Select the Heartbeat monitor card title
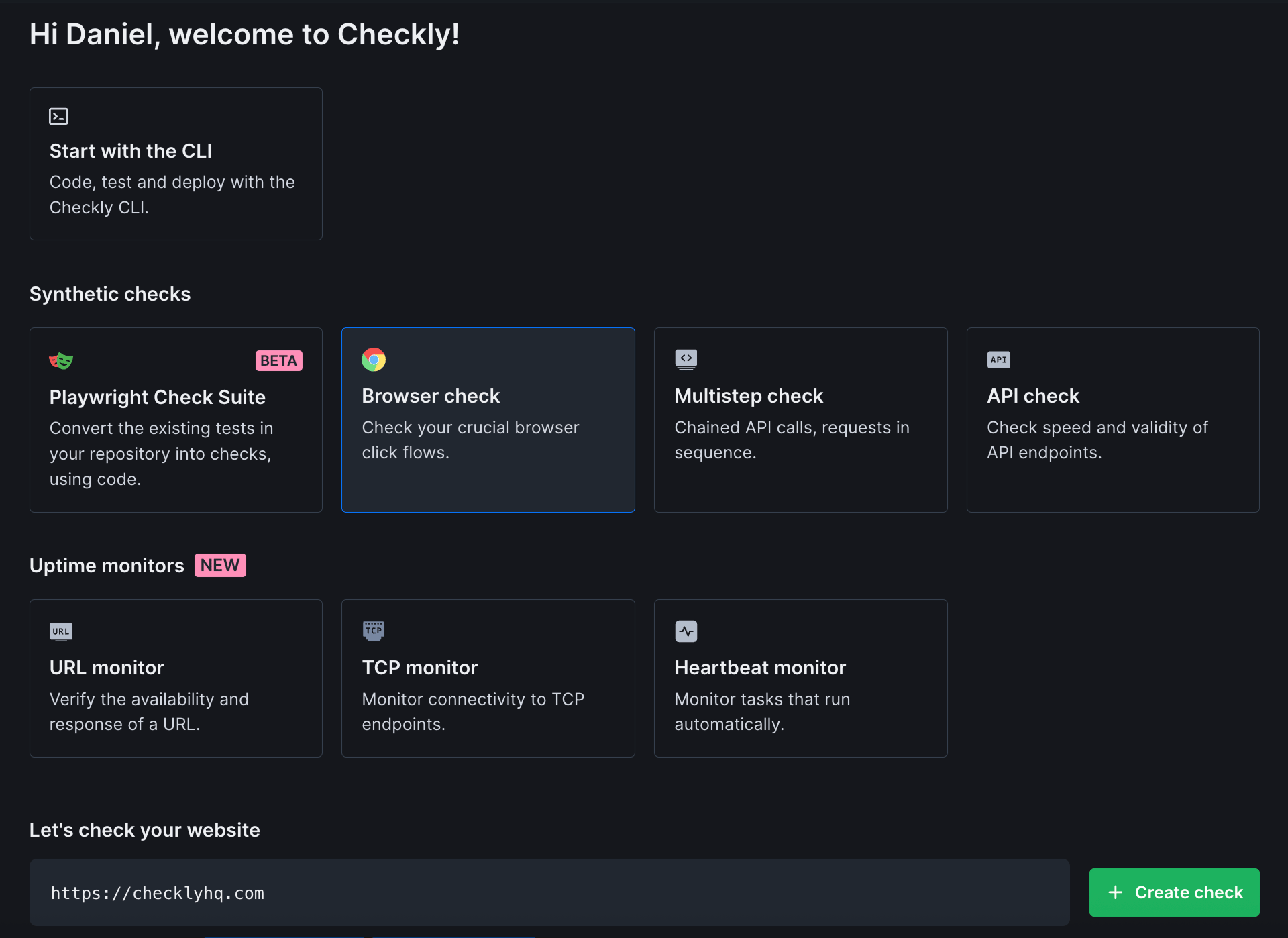The image size is (1288, 938). pos(760,668)
